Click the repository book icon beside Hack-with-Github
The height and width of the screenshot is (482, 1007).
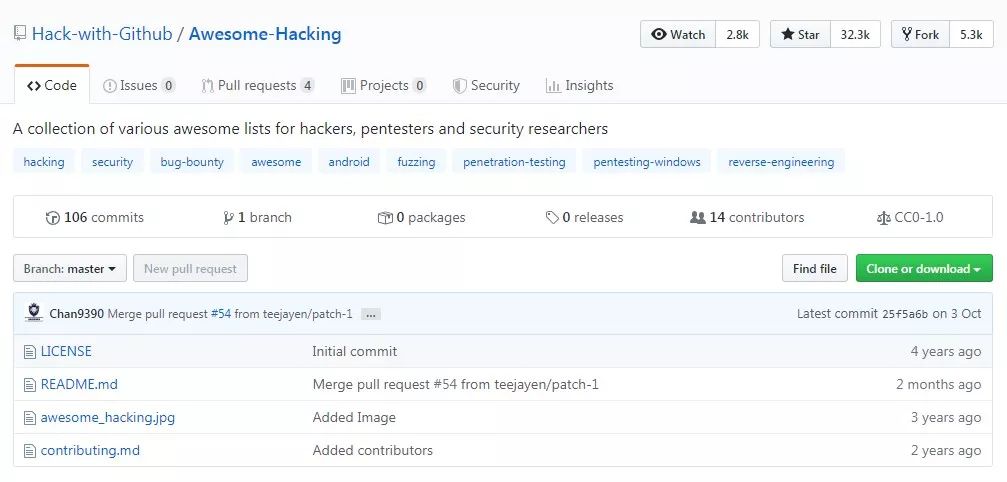coord(20,34)
